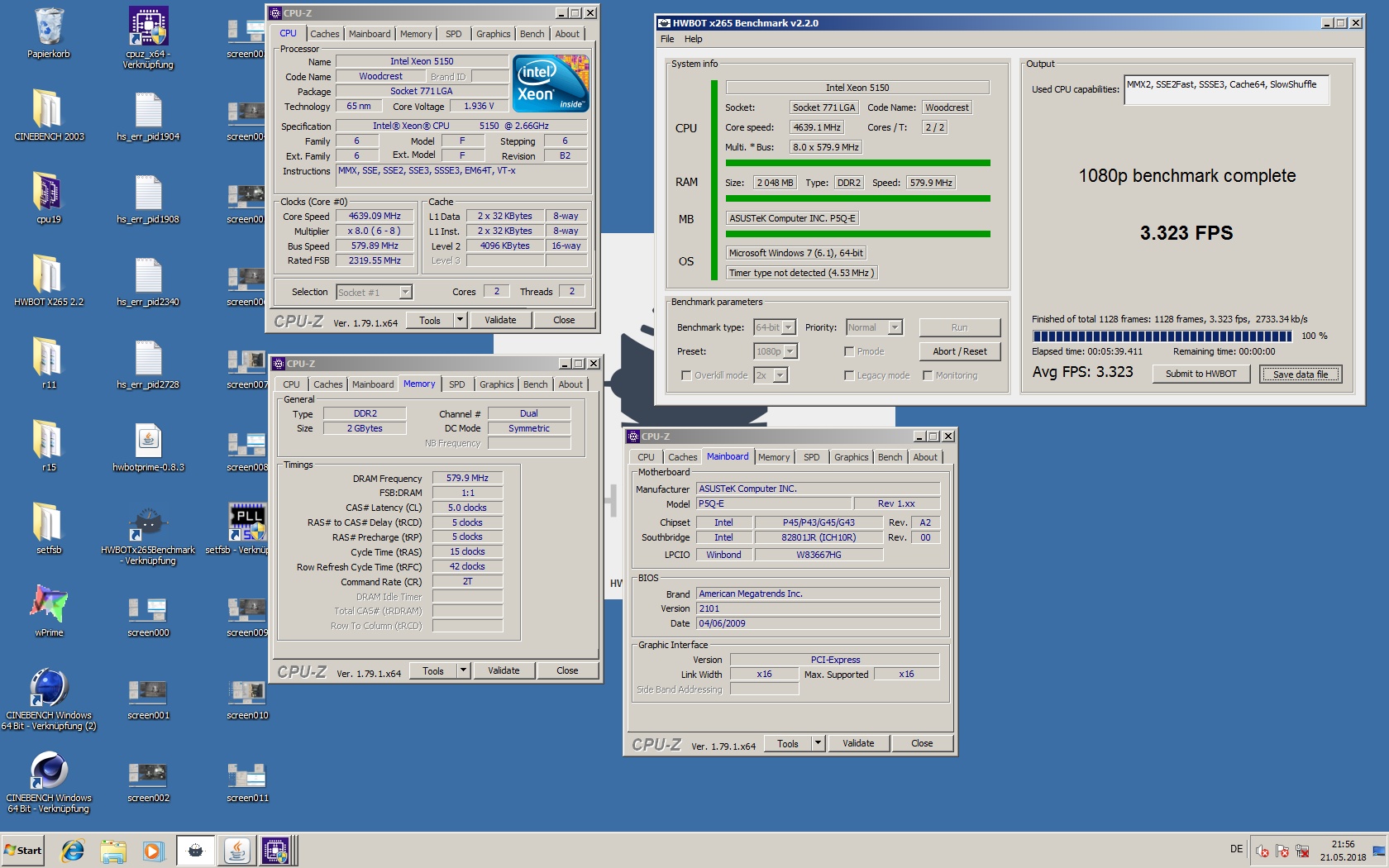Switch to Bench tab in top CPU-Z window
The width and height of the screenshot is (1389, 868).
(x=532, y=34)
